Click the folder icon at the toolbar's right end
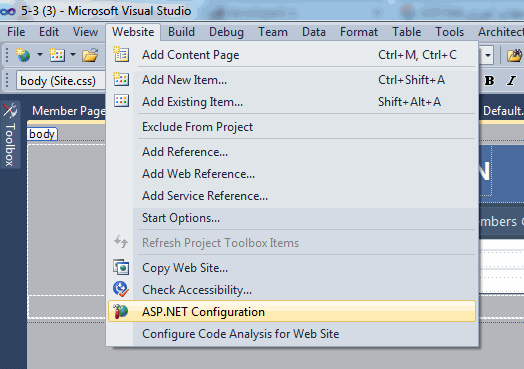The height and width of the screenshot is (369, 524). click(x=515, y=55)
